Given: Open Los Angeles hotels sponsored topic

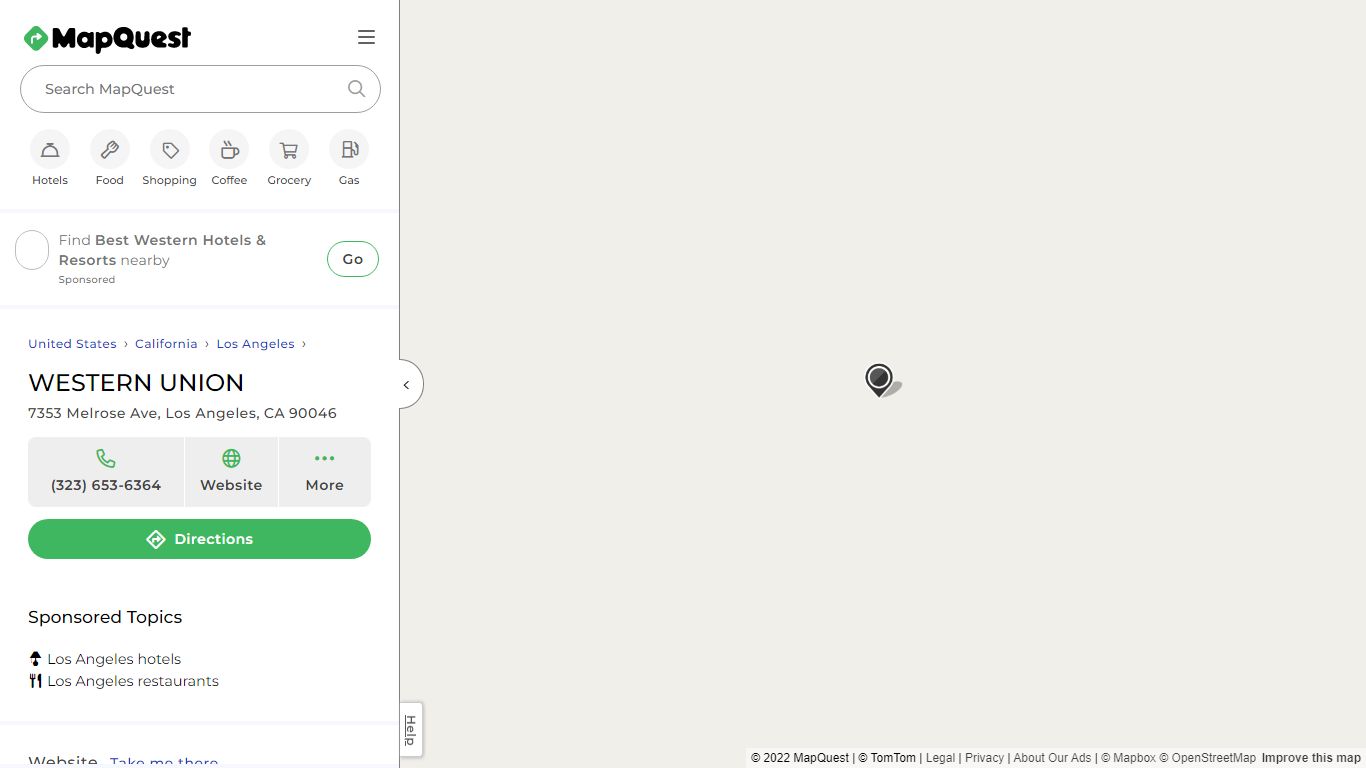Looking at the screenshot, I should click(x=114, y=659).
